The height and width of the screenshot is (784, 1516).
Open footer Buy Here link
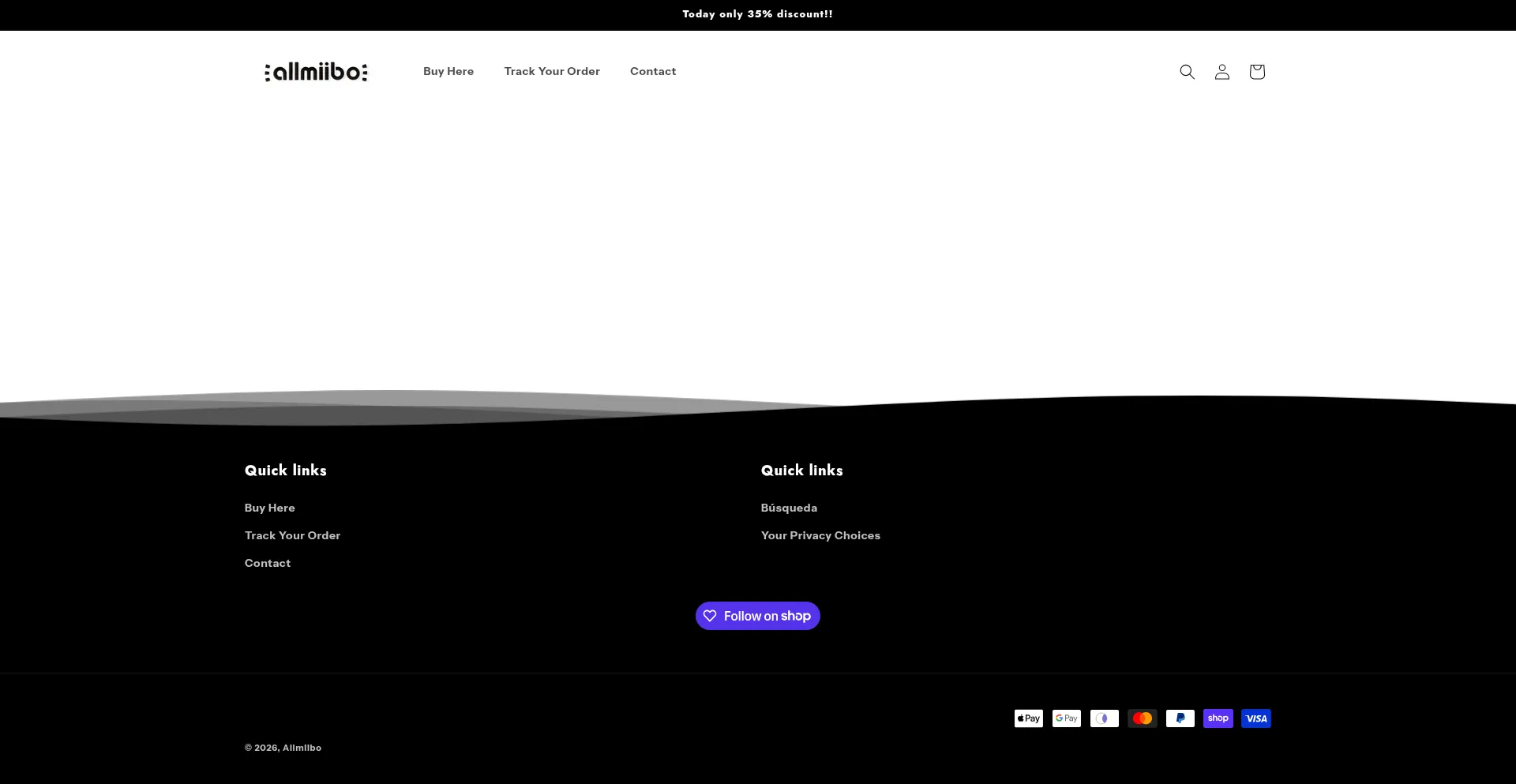coord(269,508)
